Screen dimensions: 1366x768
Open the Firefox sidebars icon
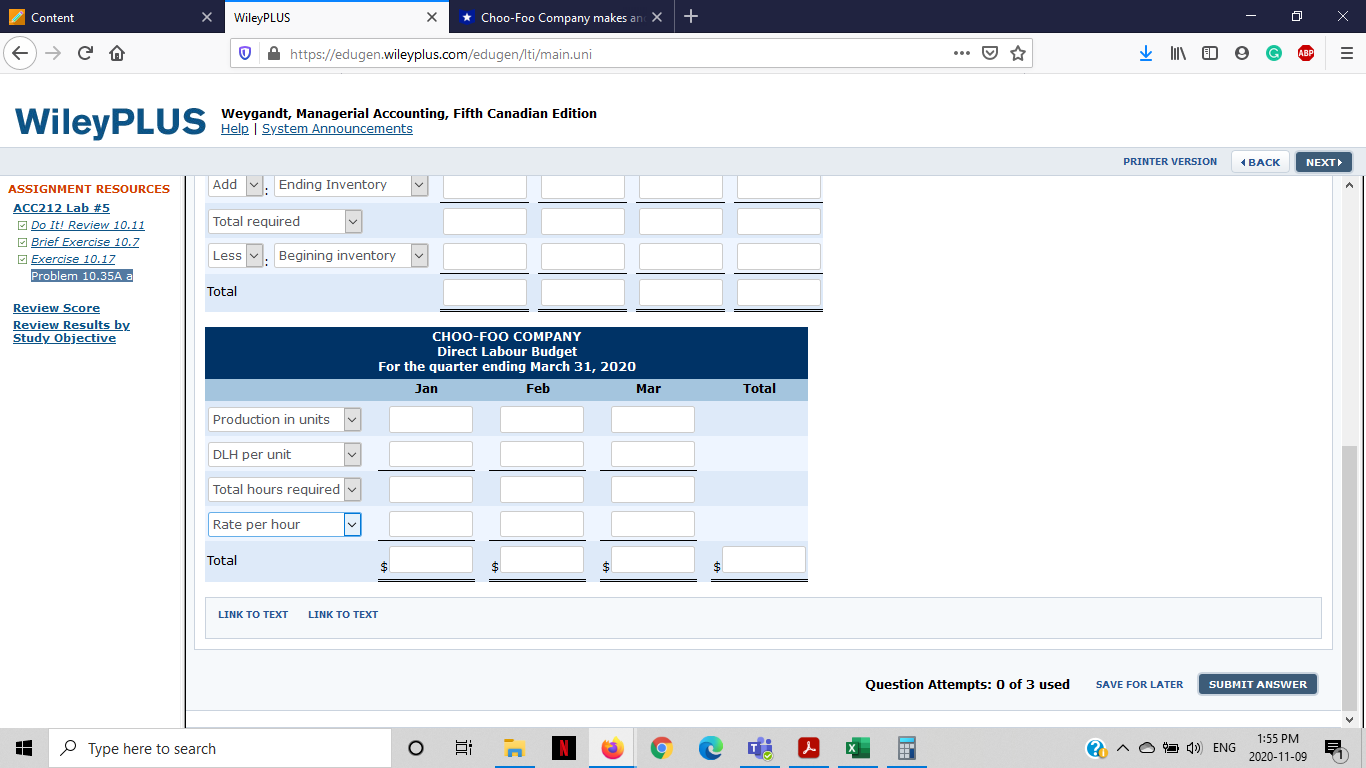[x=1210, y=52]
